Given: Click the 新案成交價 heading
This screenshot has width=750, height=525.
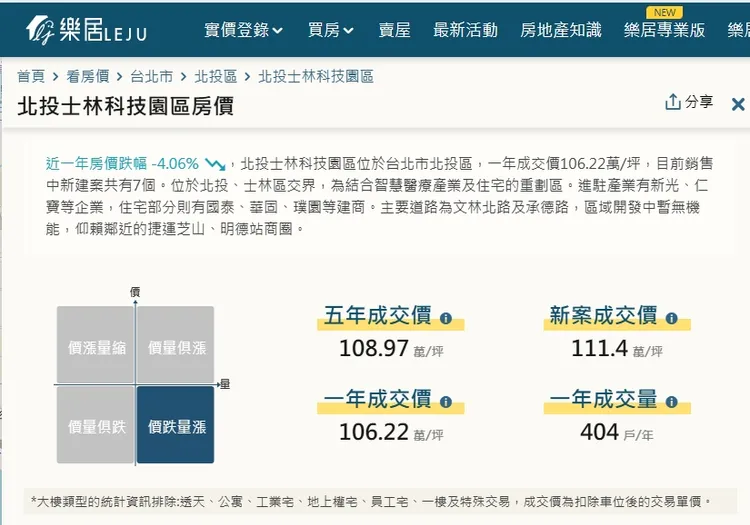Looking at the screenshot, I should point(603,316).
